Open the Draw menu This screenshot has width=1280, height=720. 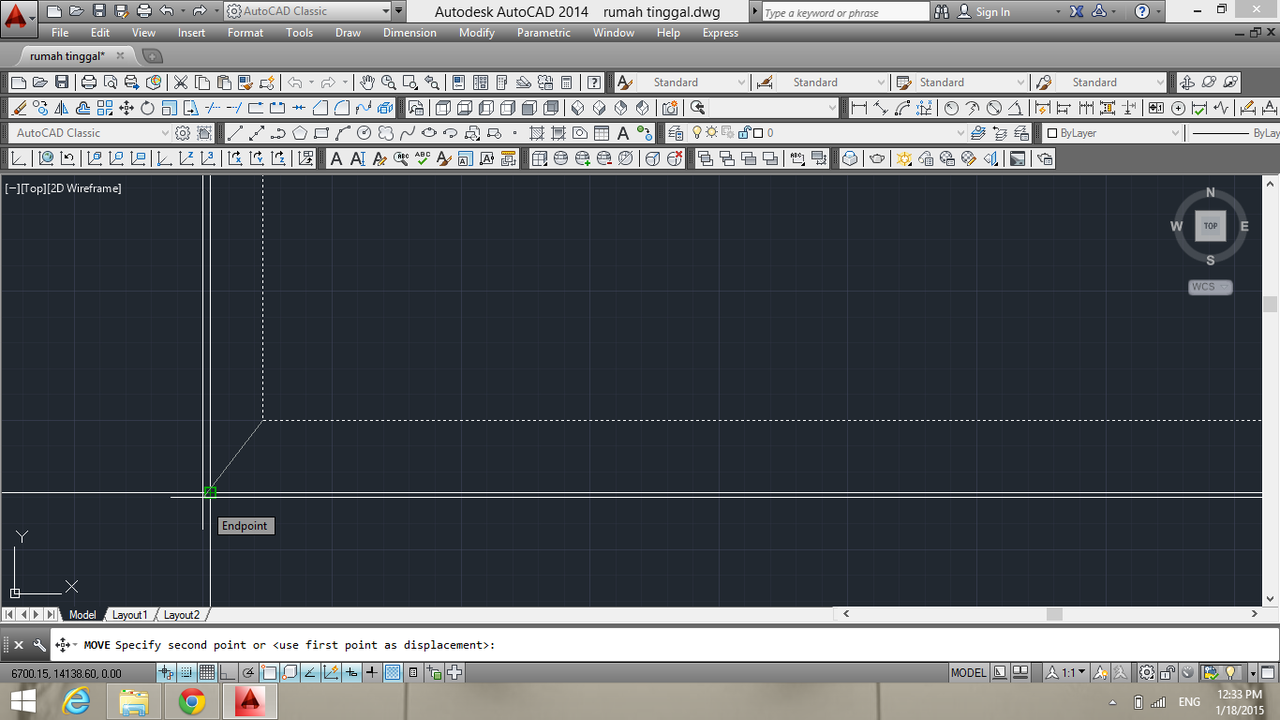pos(348,33)
